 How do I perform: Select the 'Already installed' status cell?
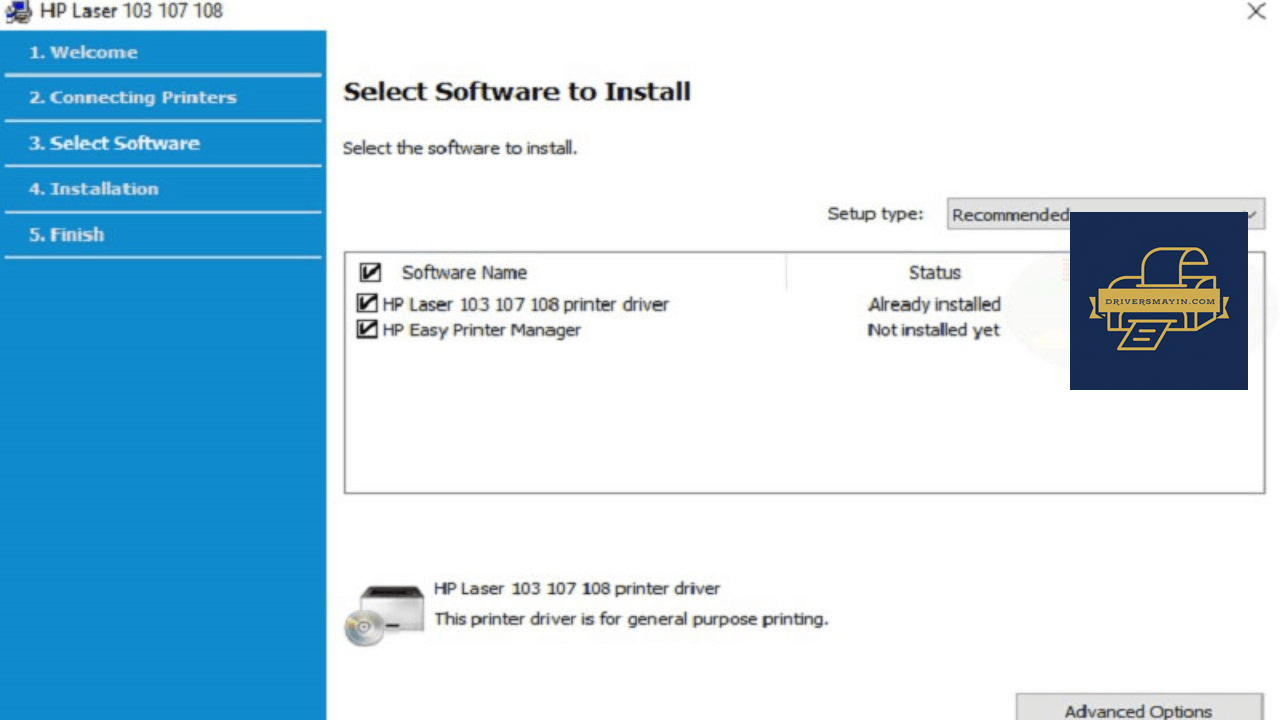[934, 304]
